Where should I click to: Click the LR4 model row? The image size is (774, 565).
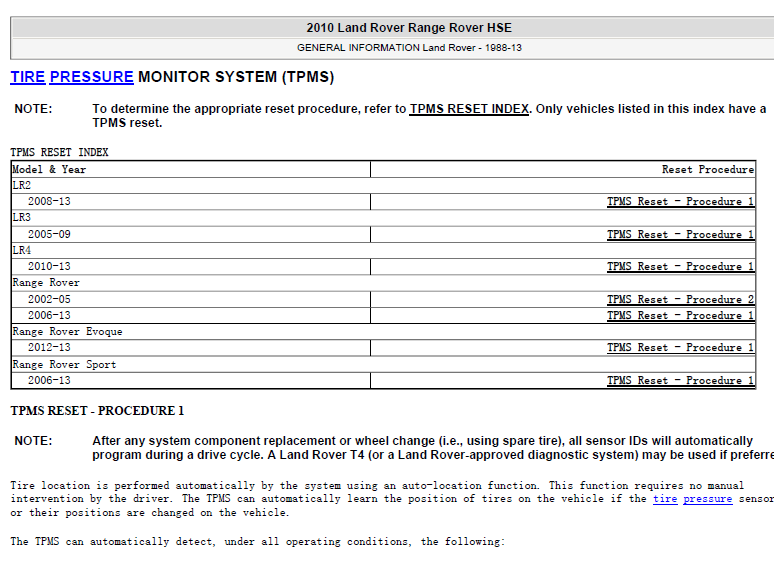click(x=383, y=250)
